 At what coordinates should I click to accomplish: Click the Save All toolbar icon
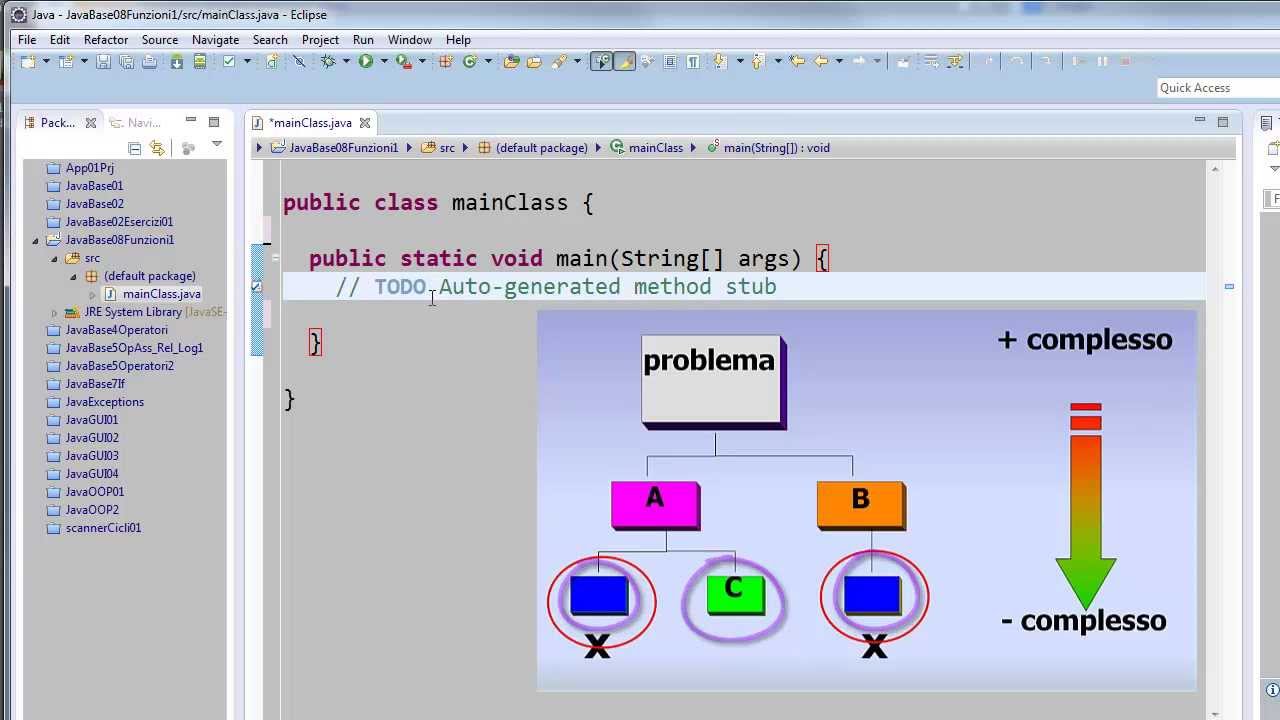[127, 62]
